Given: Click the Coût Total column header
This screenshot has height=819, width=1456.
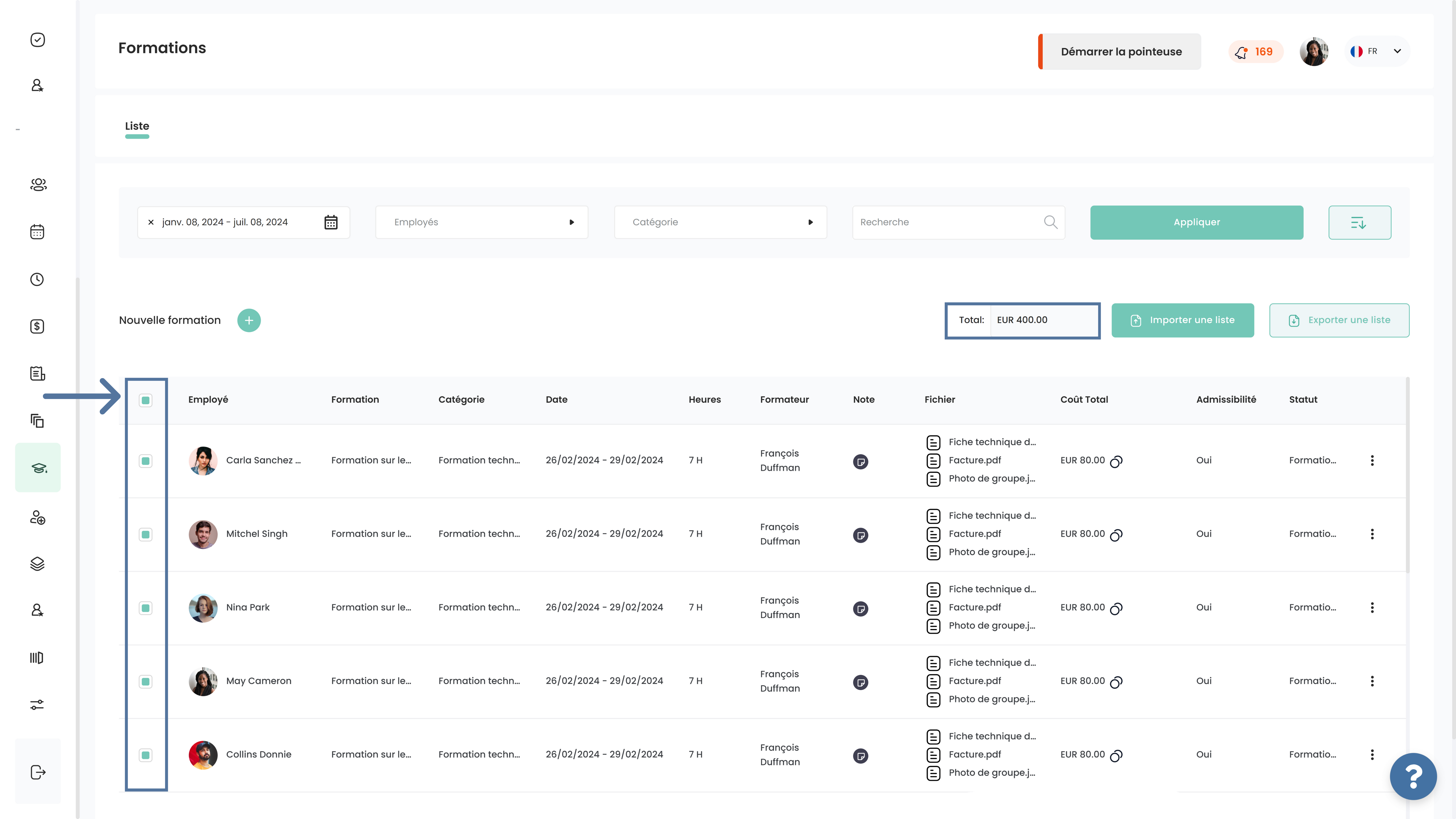Looking at the screenshot, I should pos(1084,400).
